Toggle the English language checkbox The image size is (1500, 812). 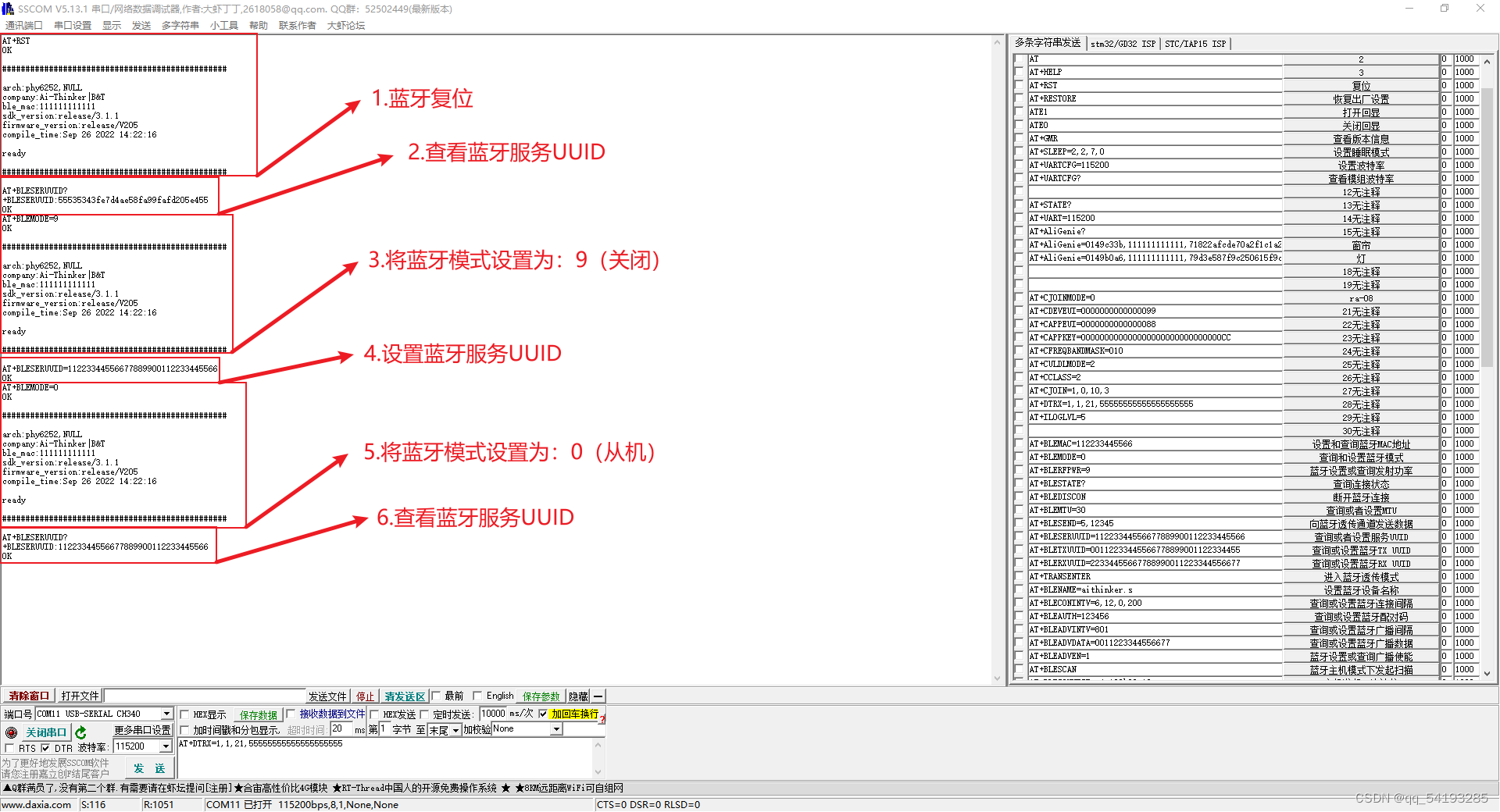click(x=477, y=696)
